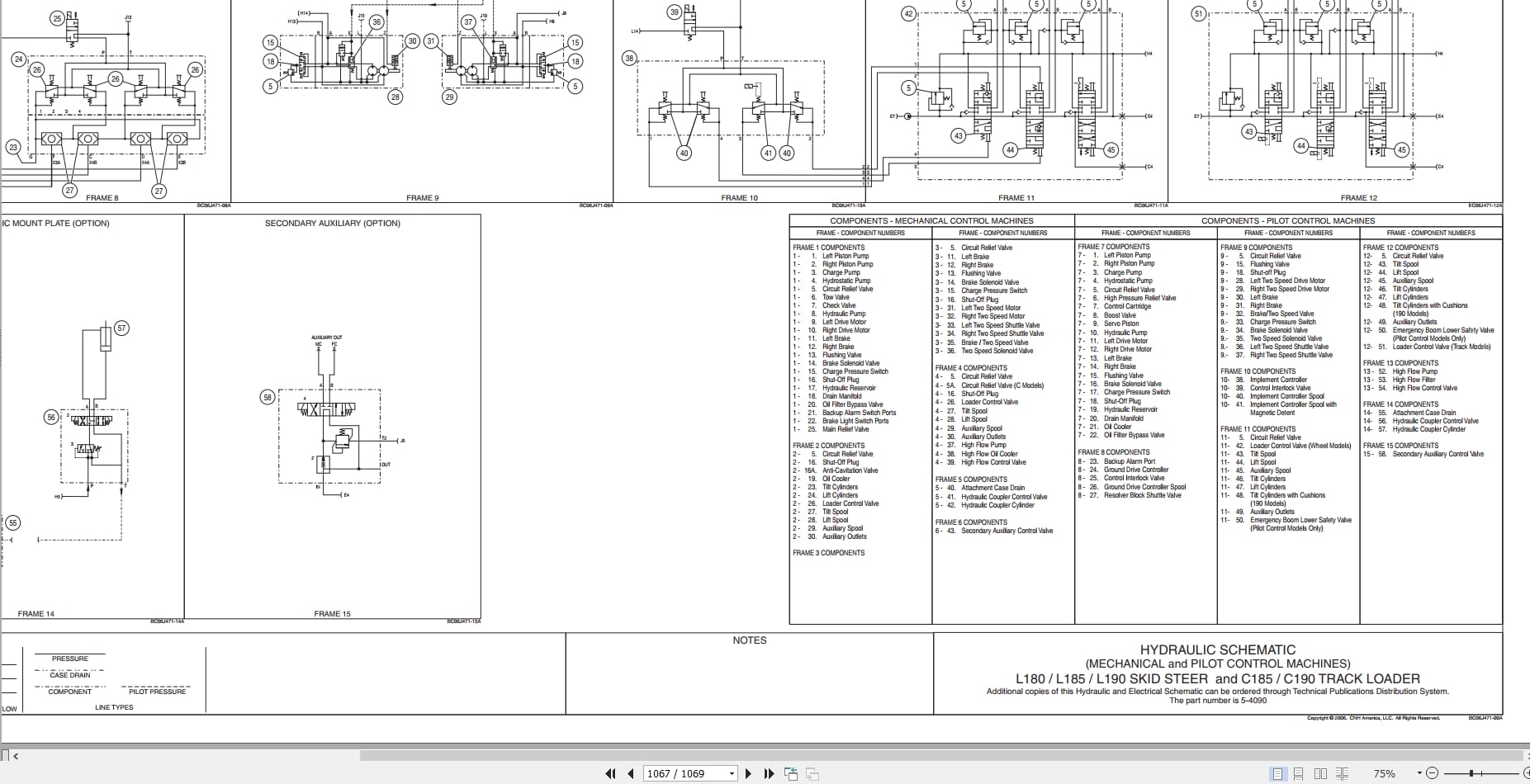Click FRAME 4 COMPONENTS heading
The image size is (1530, 784).
(971, 368)
